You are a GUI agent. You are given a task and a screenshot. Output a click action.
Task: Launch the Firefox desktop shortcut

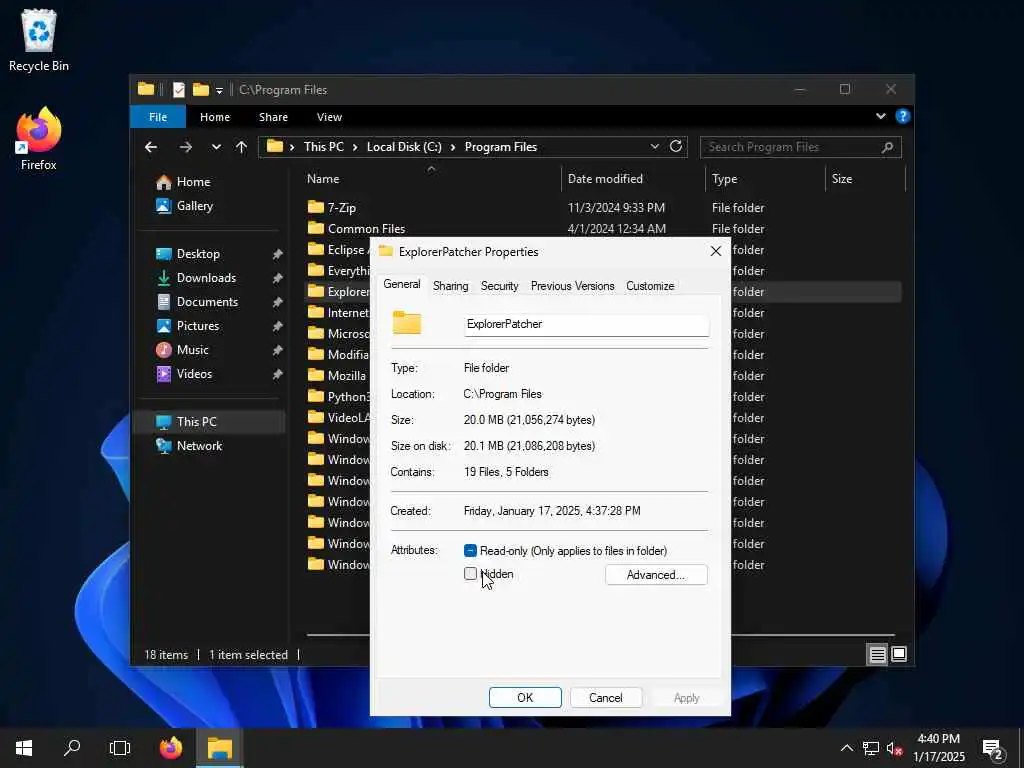click(39, 138)
